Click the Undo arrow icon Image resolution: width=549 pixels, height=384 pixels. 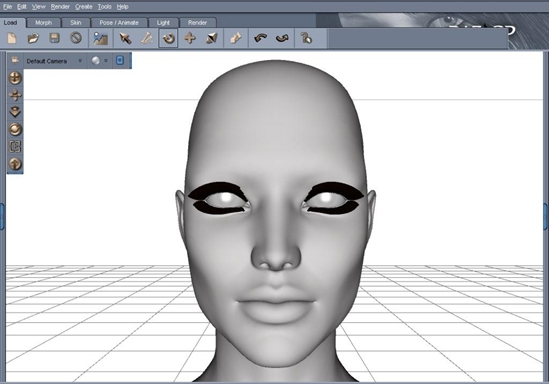click(260, 38)
